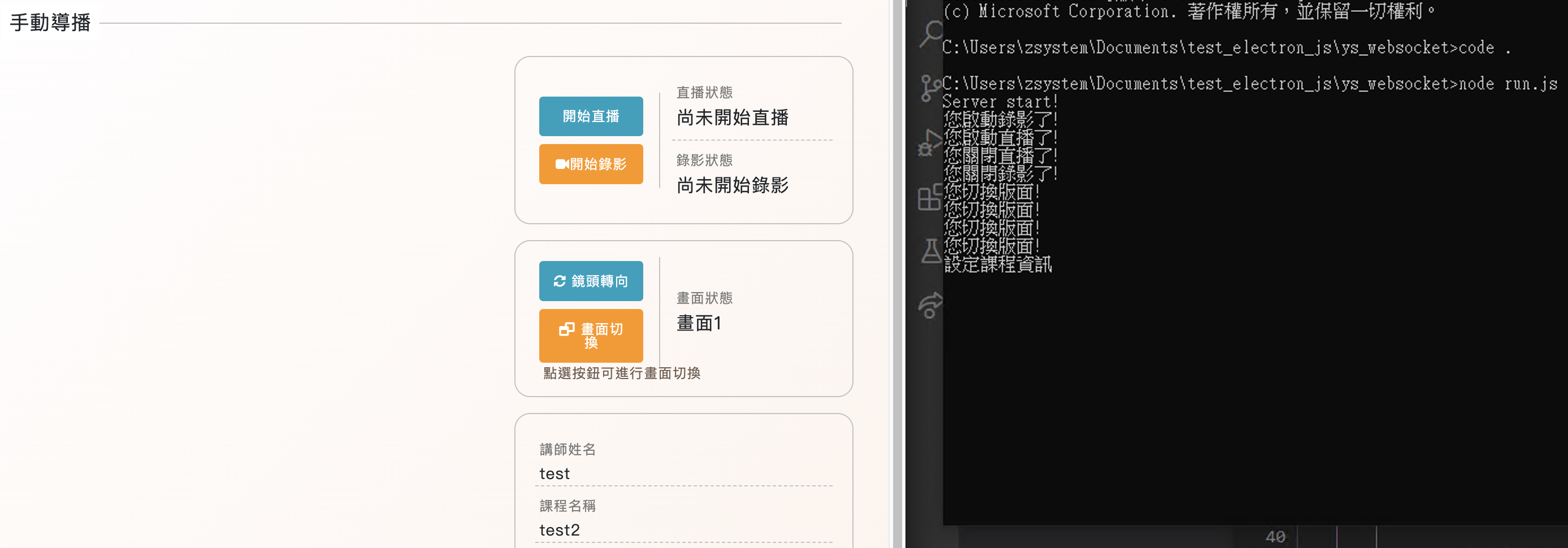Click the 畫面狀態 label
Screen dimensions: 1568x548
(704, 298)
